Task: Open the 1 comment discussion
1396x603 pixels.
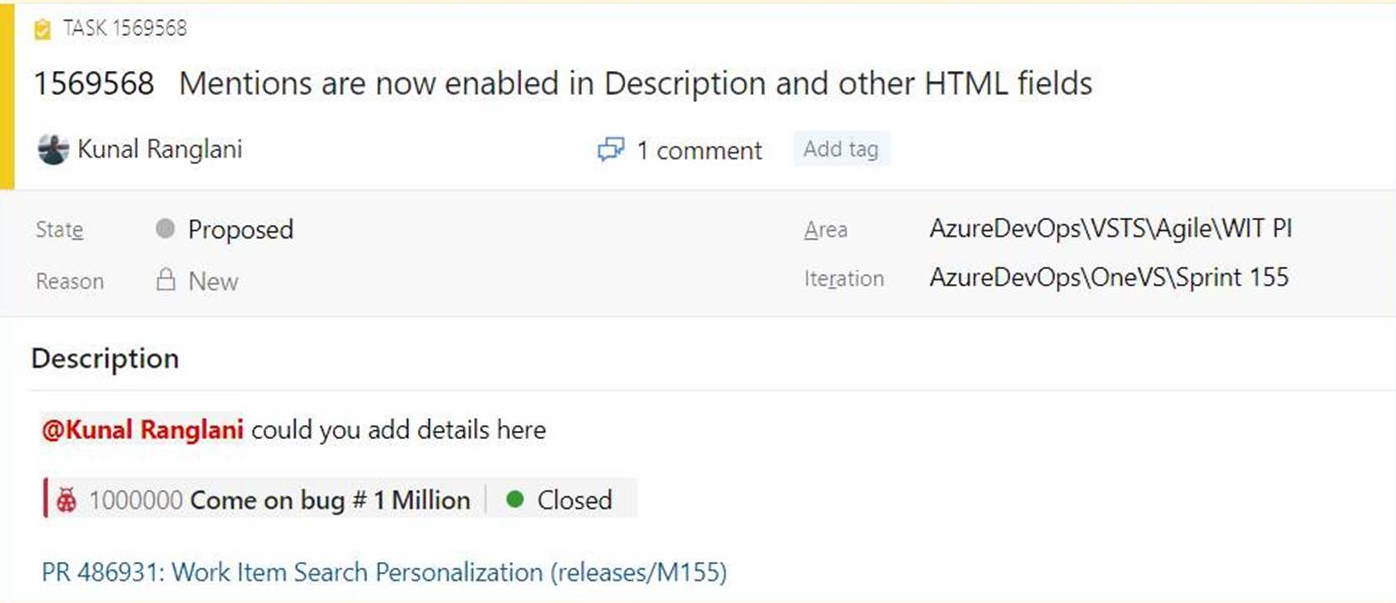Action: (x=698, y=150)
